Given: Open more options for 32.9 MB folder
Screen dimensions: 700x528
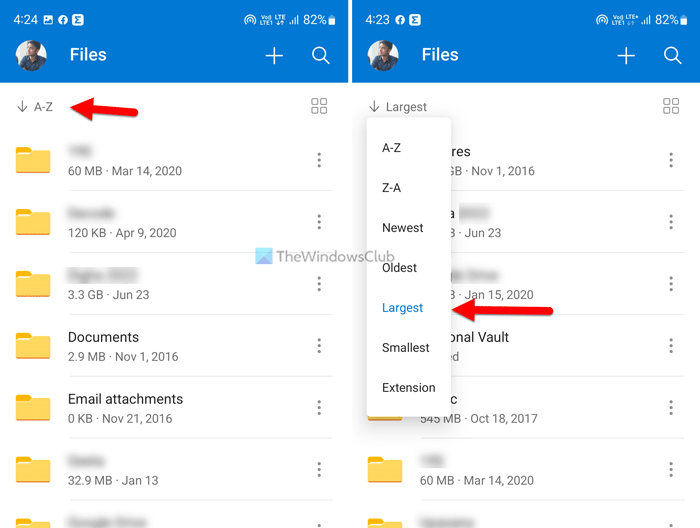Looking at the screenshot, I should pyautogui.click(x=319, y=470).
